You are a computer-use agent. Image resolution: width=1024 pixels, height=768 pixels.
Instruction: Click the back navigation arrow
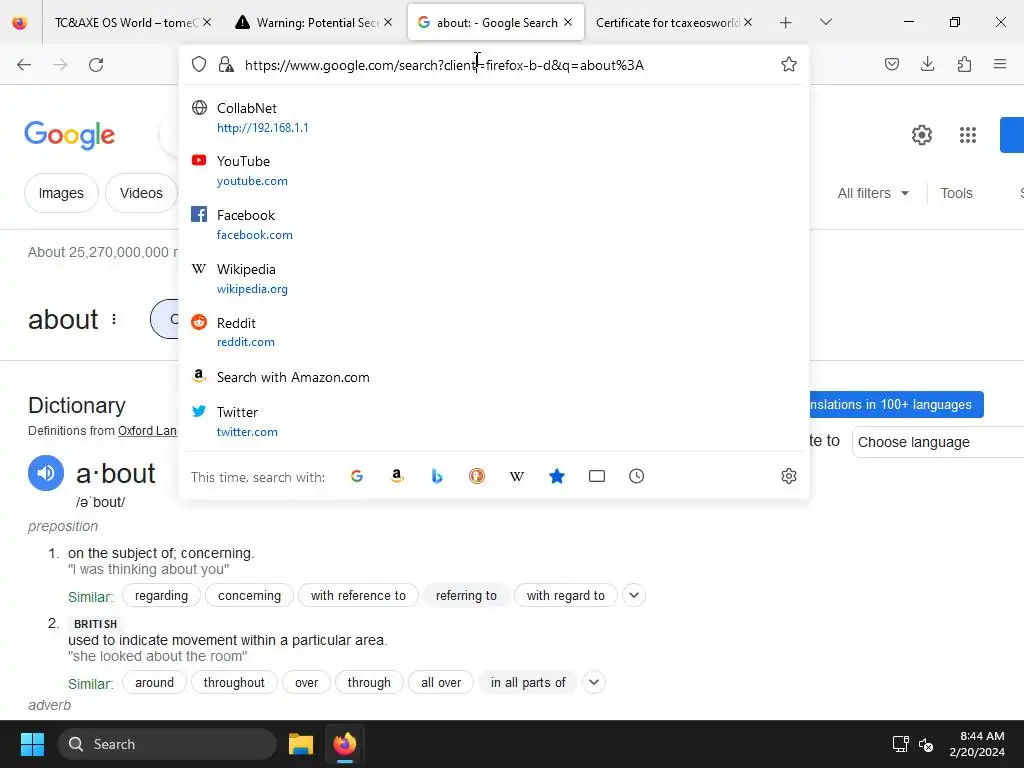[24, 65]
